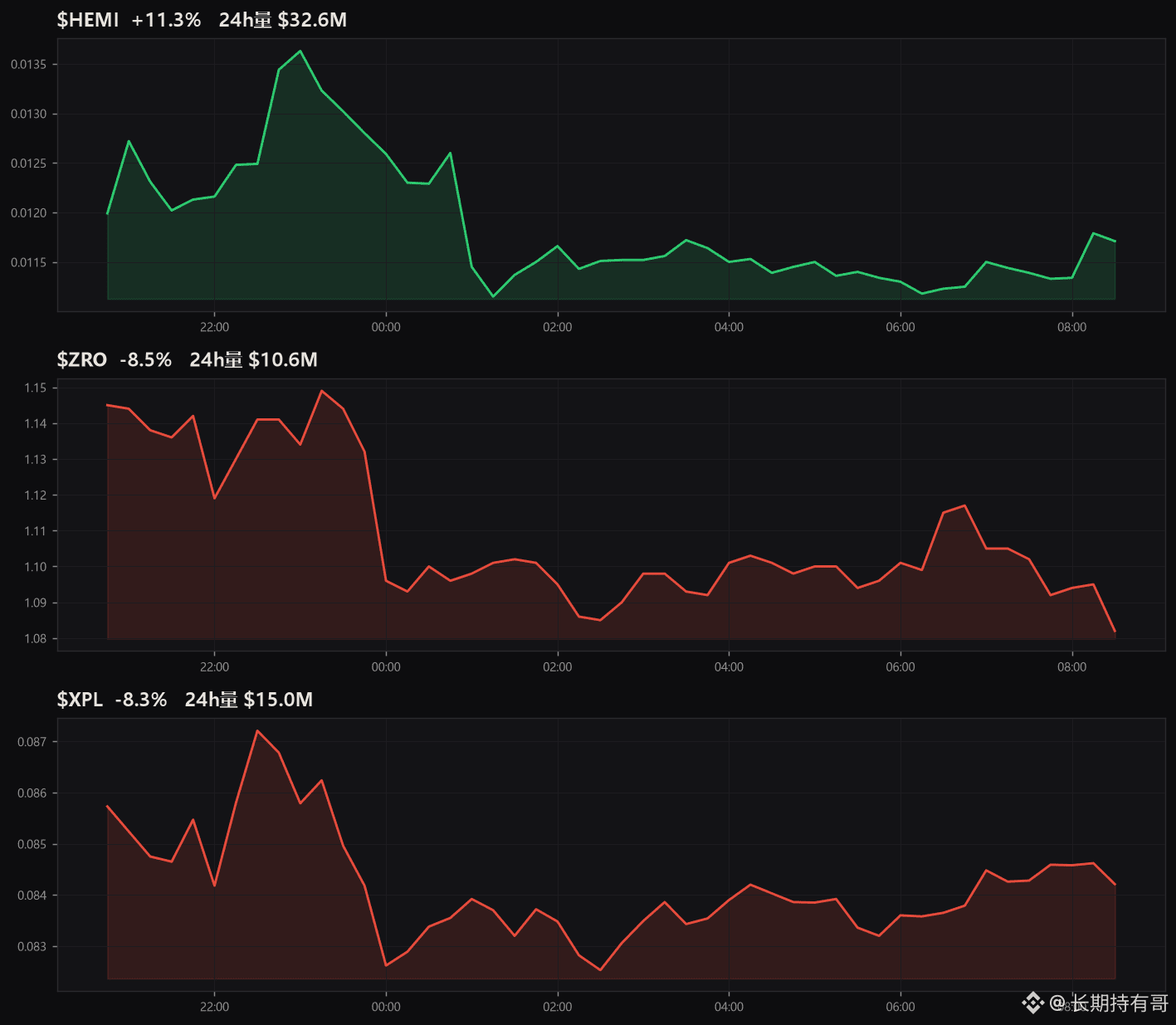Click the 0.085 price axis label
1176x1025 pixels.
click(32, 845)
